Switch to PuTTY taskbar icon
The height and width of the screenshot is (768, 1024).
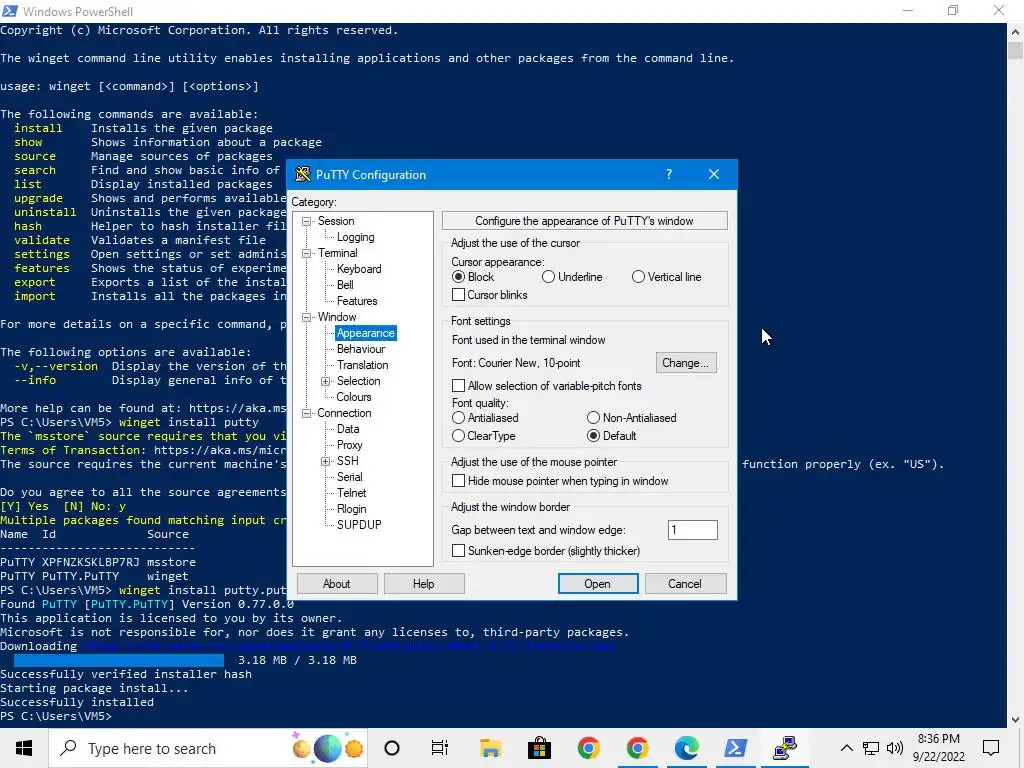[x=784, y=748]
